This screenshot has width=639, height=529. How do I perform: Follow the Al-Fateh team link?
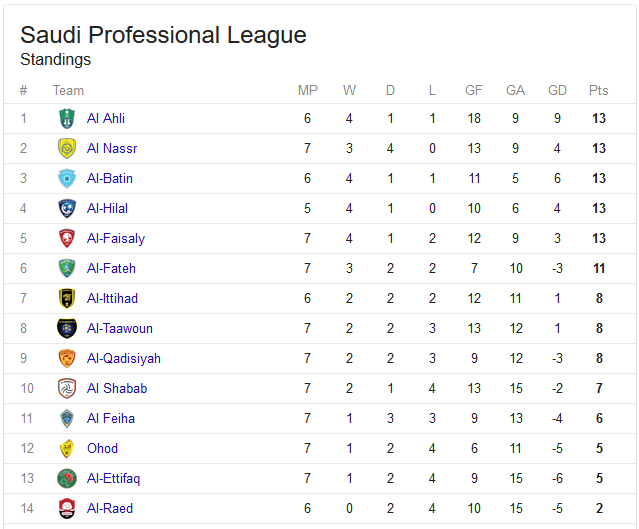coord(111,268)
